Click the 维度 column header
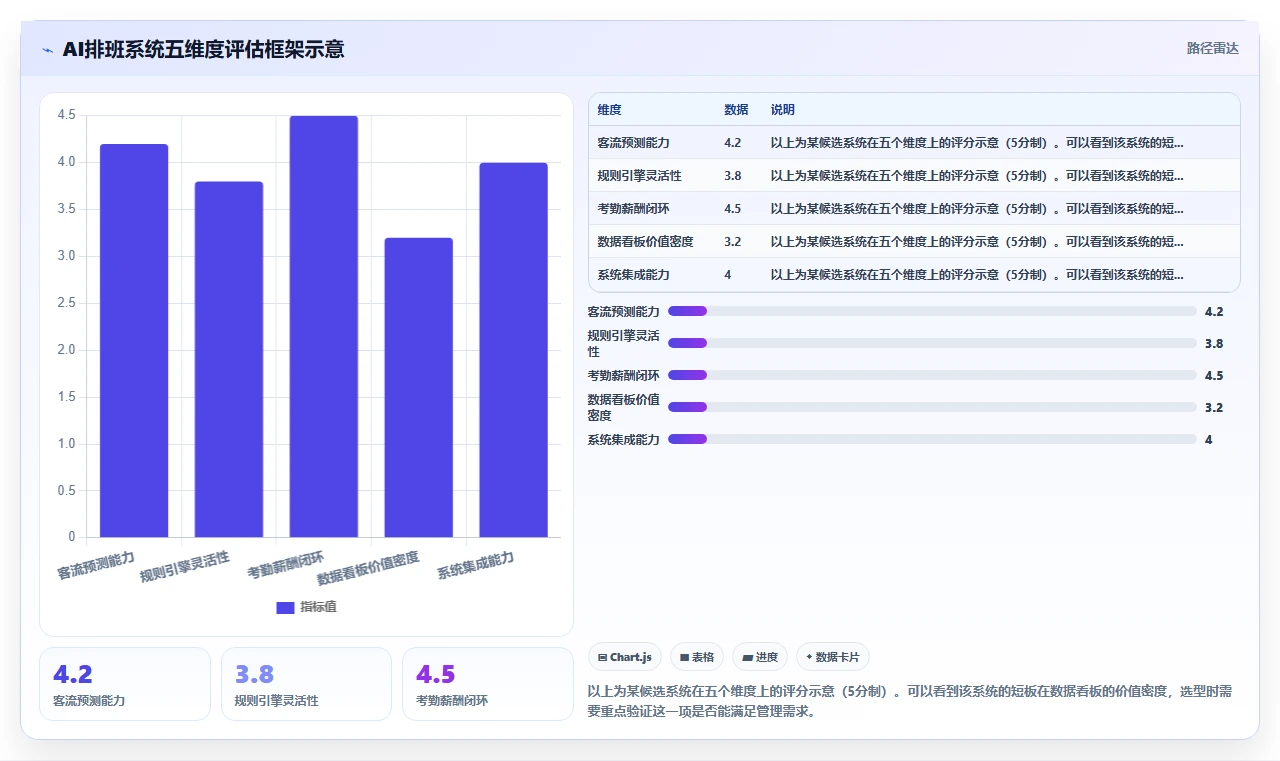The height and width of the screenshot is (761, 1280). 610,110
